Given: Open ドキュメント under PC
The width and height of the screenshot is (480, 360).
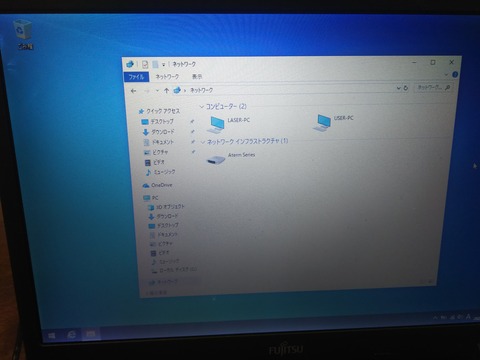Looking at the screenshot, I should pos(164,235).
